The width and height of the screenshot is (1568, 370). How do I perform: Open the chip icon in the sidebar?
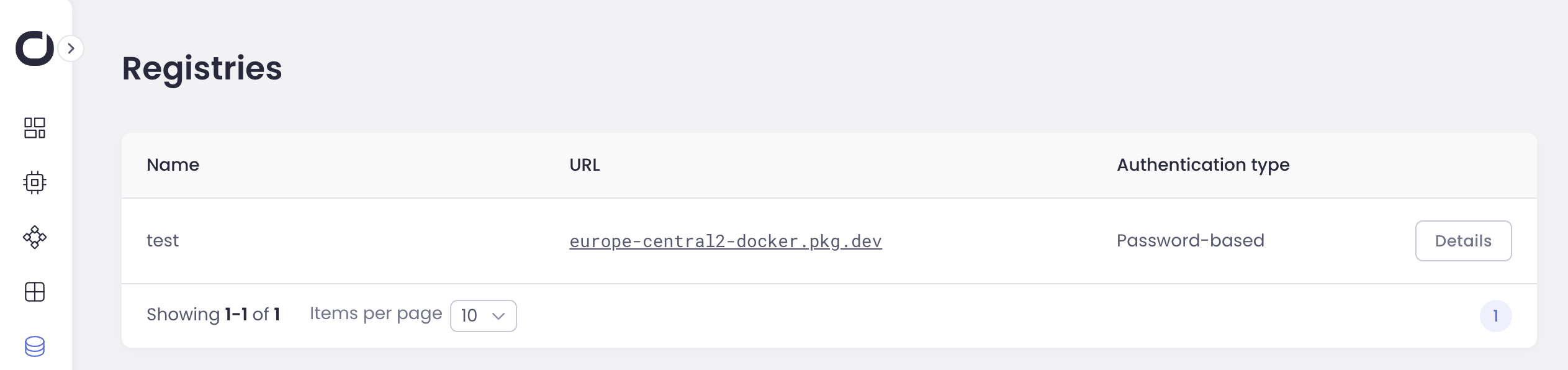click(x=35, y=183)
